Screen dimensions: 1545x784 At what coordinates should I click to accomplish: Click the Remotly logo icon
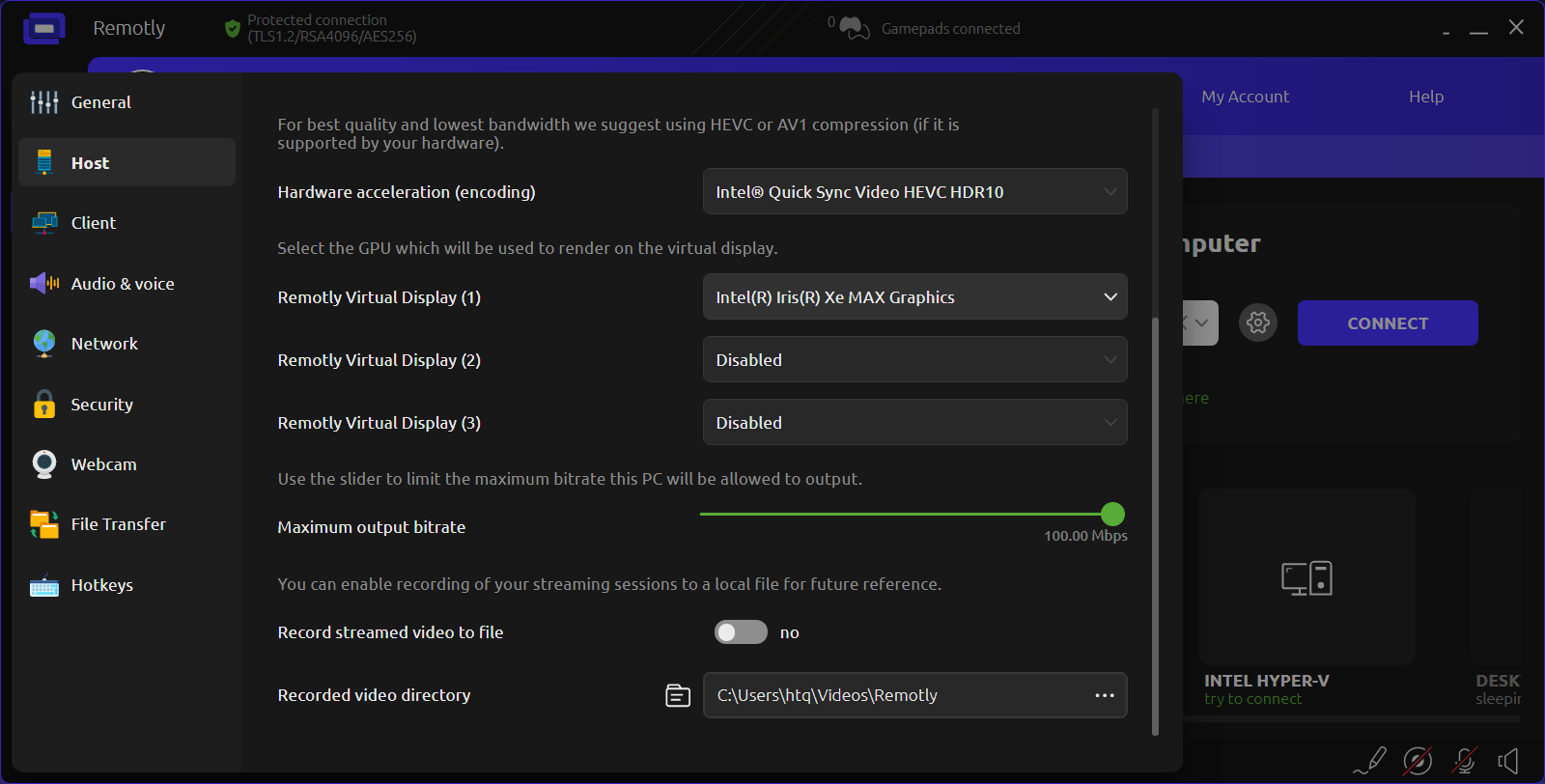tap(44, 29)
